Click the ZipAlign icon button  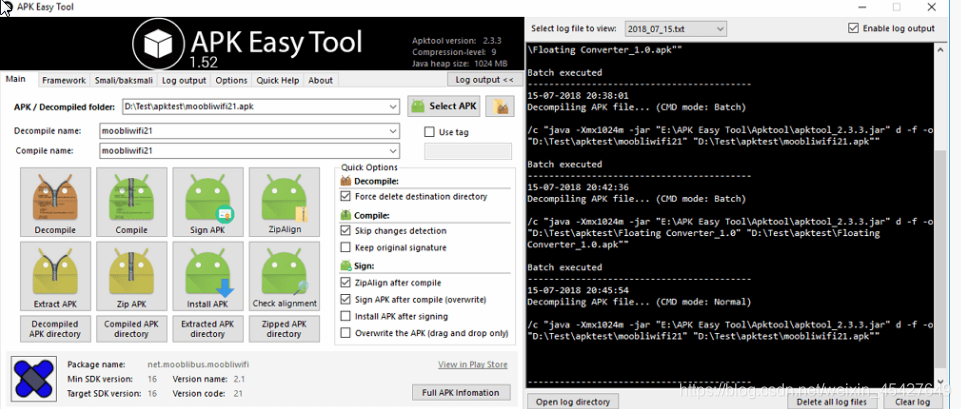click(284, 202)
